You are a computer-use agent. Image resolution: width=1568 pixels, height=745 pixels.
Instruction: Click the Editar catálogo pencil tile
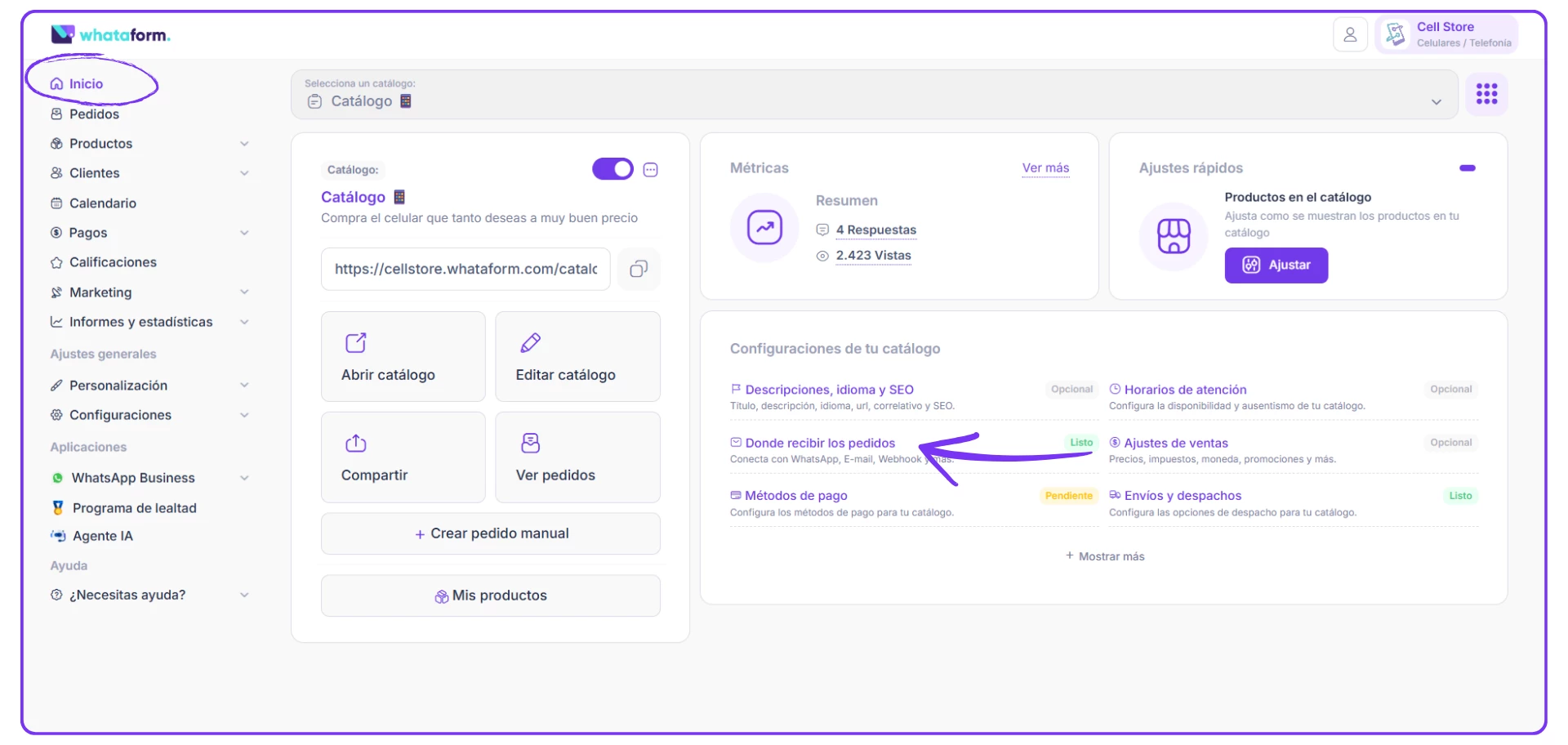click(x=577, y=357)
